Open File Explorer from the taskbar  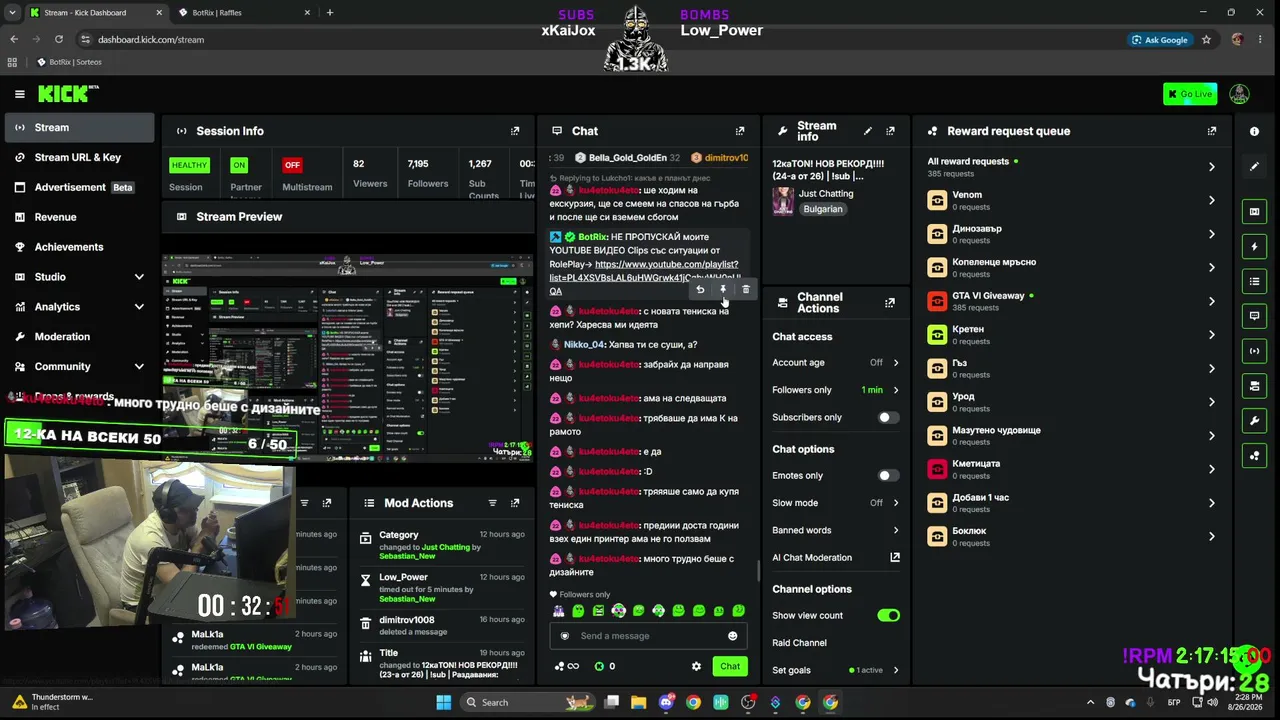coord(639,702)
